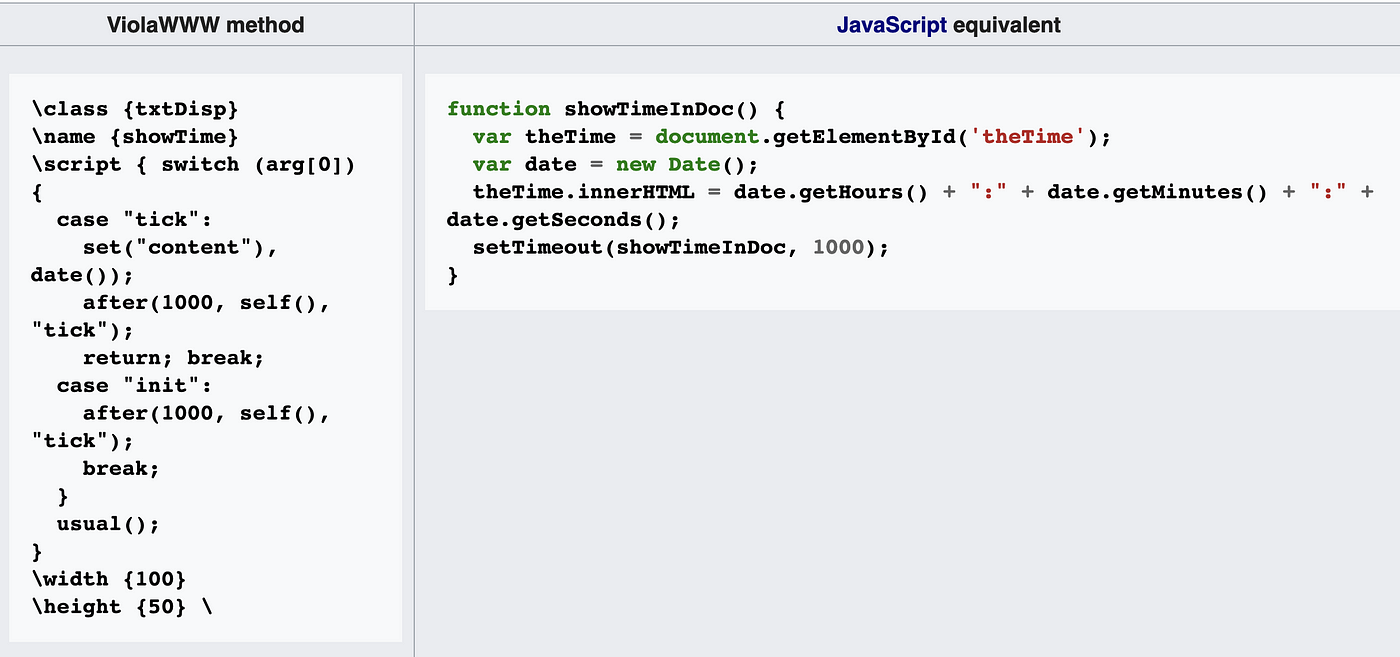Click the line 'case "init":'

135,385
